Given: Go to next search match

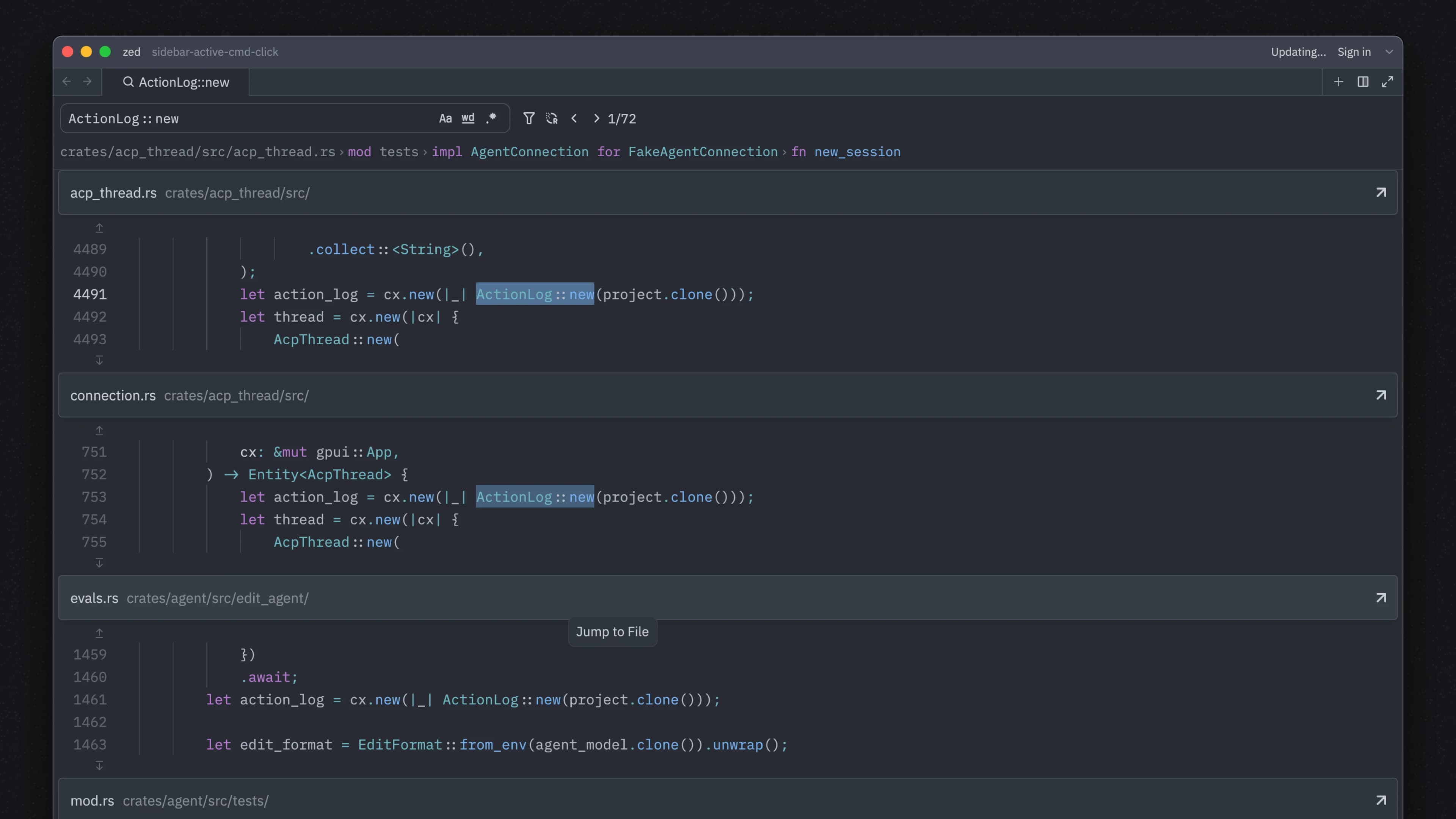Looking at the screenshot, I should [x=596, y=118].
